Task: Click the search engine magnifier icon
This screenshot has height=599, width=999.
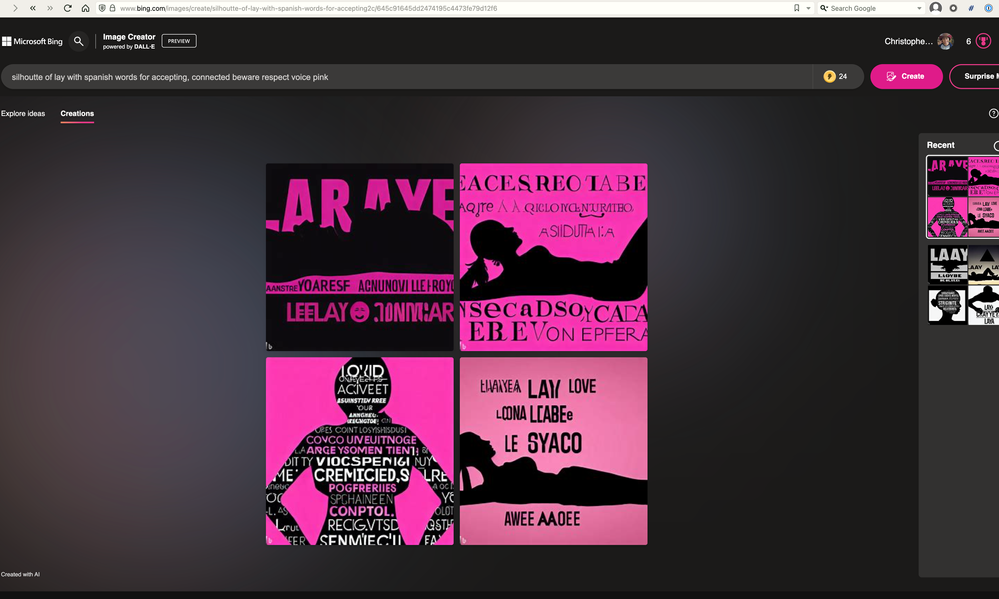Action: pyautogui.click(x=823, y=8)
